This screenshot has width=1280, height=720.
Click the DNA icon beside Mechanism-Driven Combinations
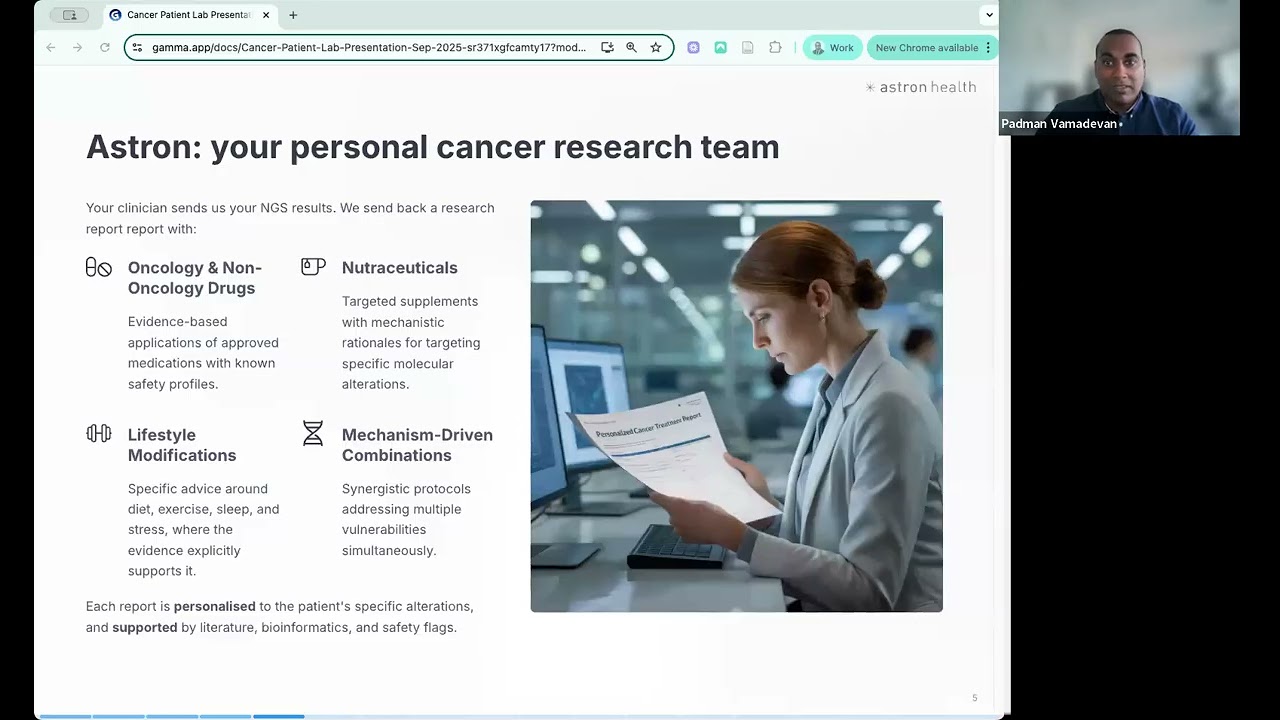[x=313, y=433]
